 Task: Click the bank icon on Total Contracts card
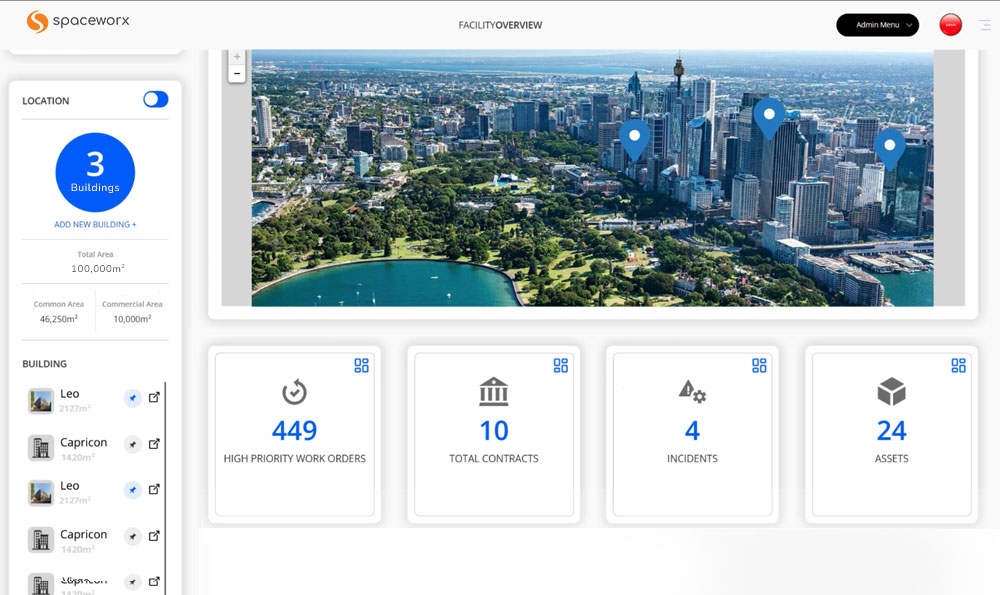(x=493, y=392)
